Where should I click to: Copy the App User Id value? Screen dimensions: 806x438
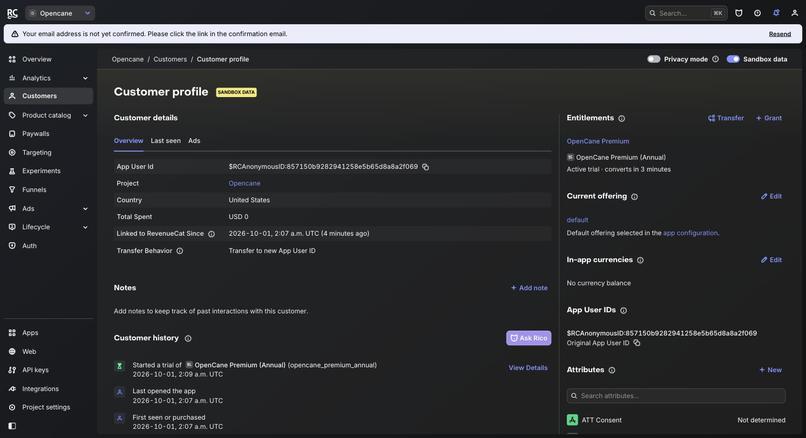[x=426, y=167]
